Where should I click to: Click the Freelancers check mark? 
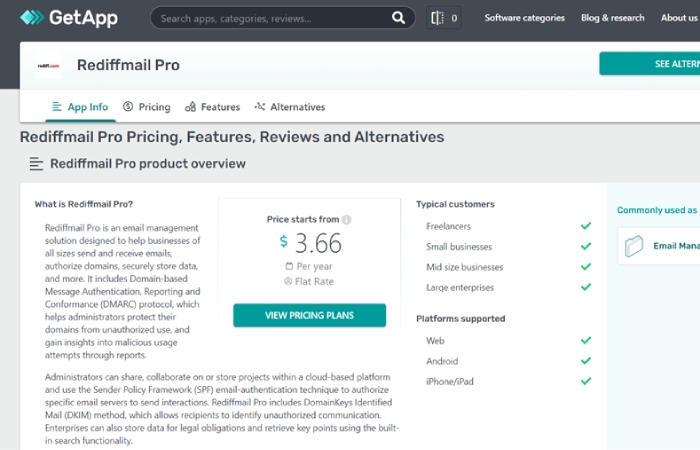click(586, 226)
